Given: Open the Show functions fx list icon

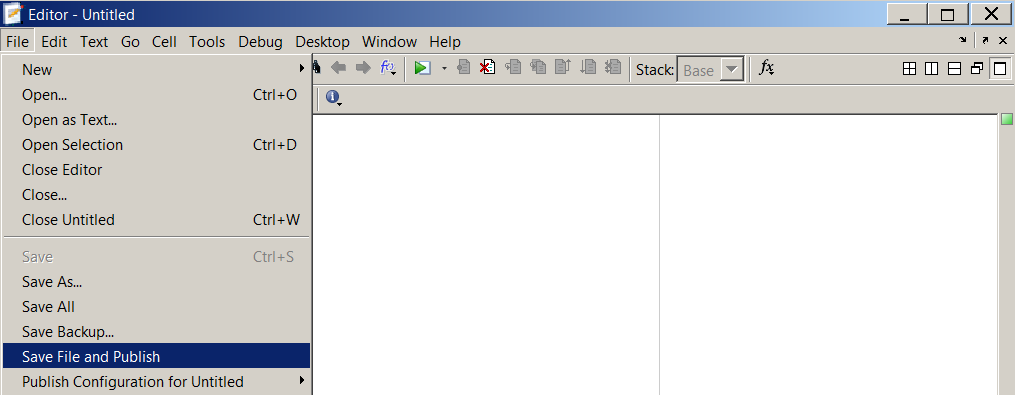Looking at the screenshot, I should (388, 67).
